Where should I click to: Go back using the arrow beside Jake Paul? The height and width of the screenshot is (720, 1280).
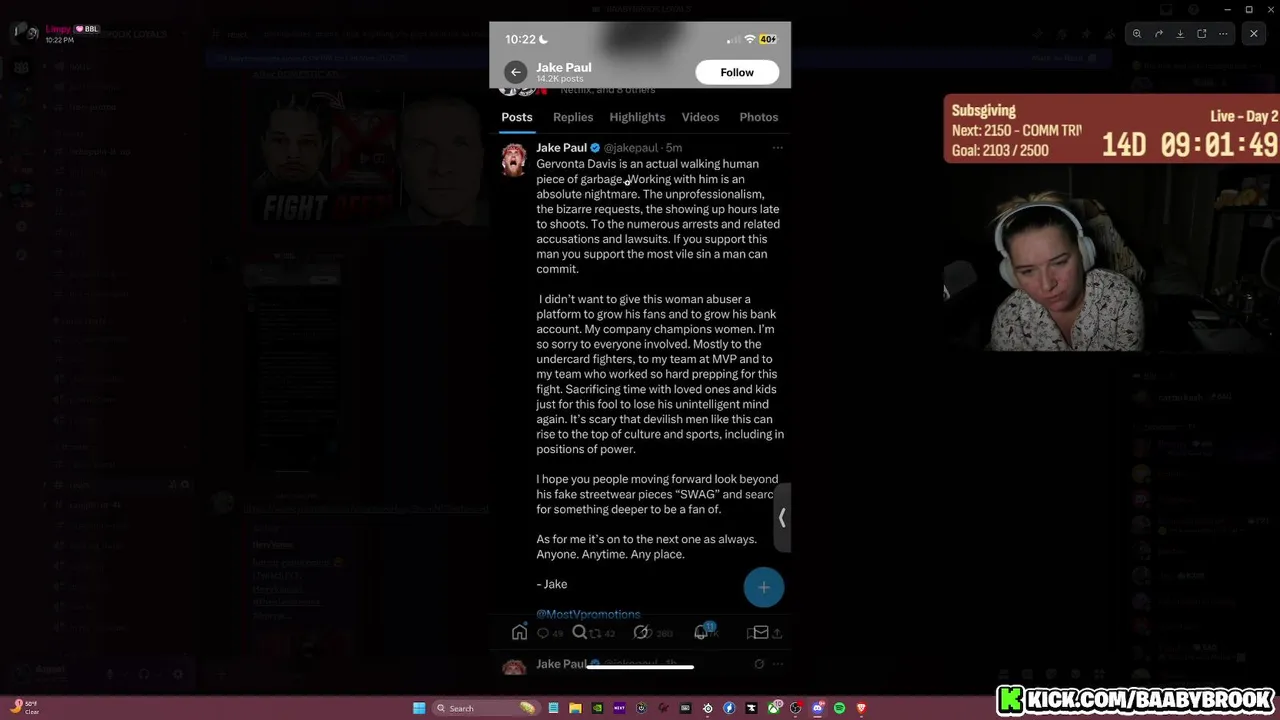coord(515,72)
